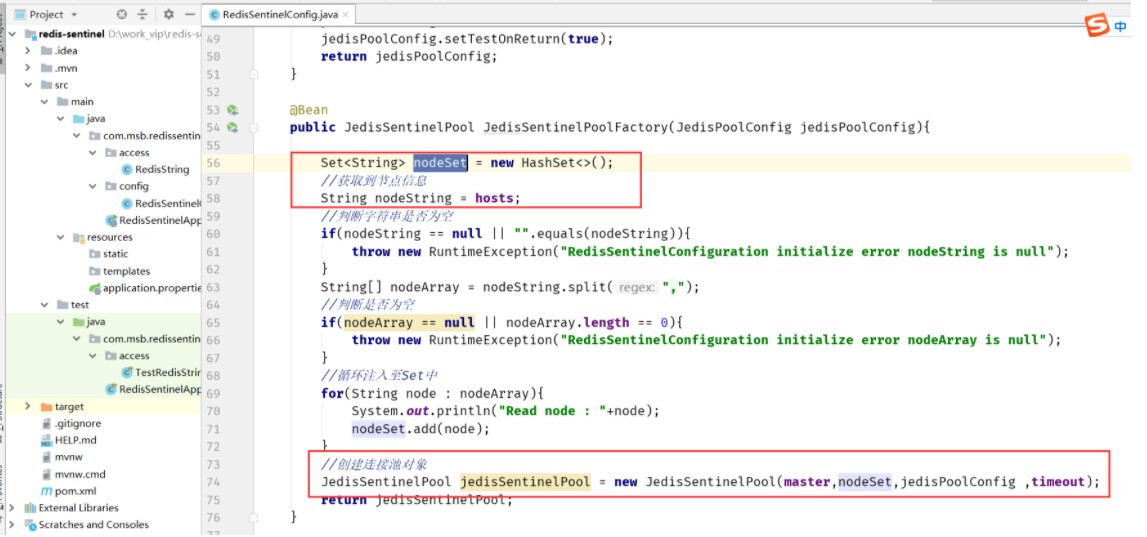Select TestRedisString test class
1147x537 pixels.
tap(168, 372)
